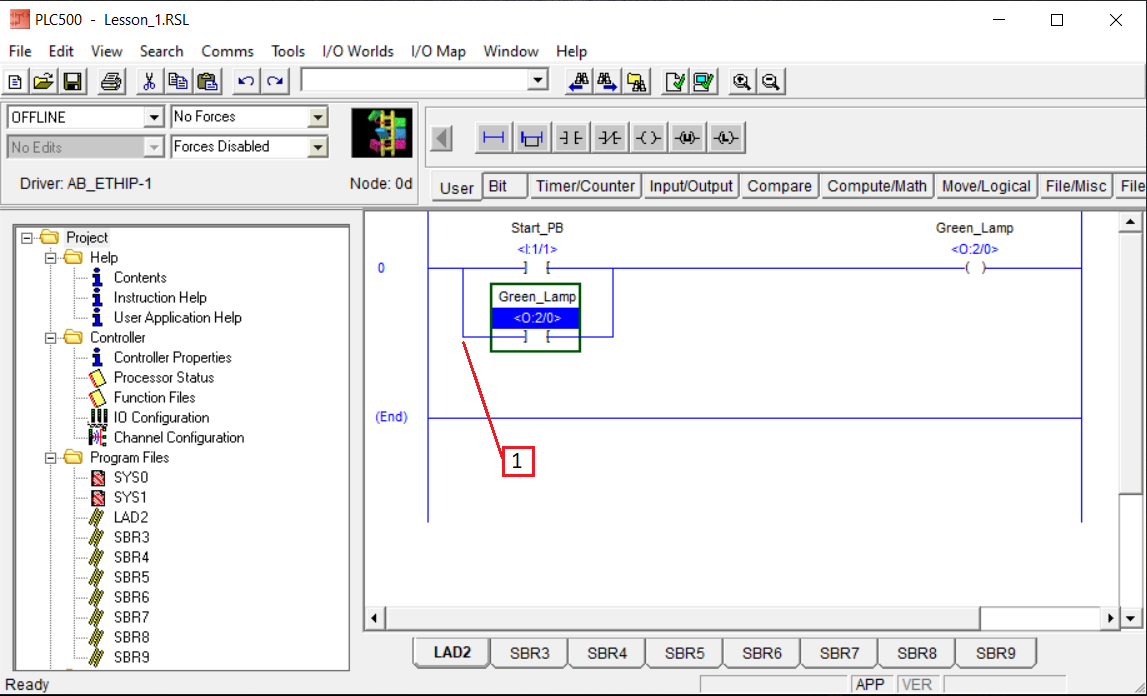Insert a rung branch instruction

click(x=533, y=138)
